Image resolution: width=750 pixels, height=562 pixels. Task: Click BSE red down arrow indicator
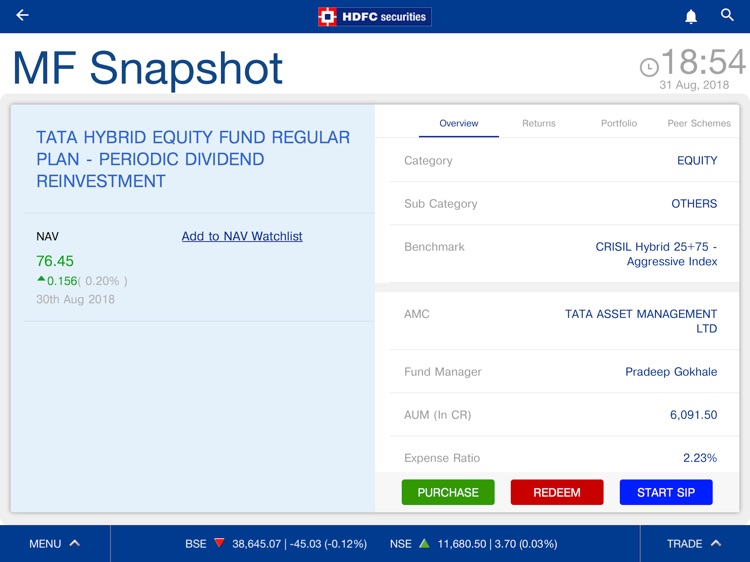coord(219,543)
